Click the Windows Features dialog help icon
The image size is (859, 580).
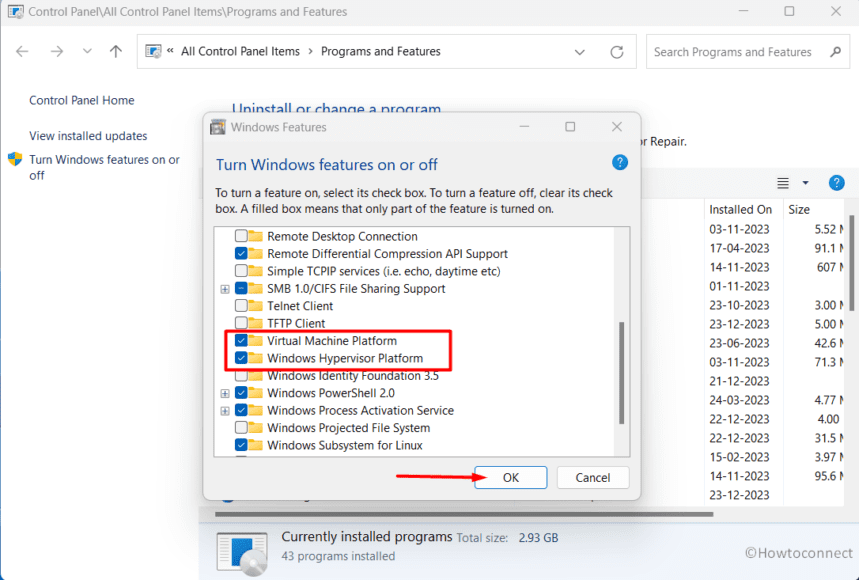click(x=620, y=163)
